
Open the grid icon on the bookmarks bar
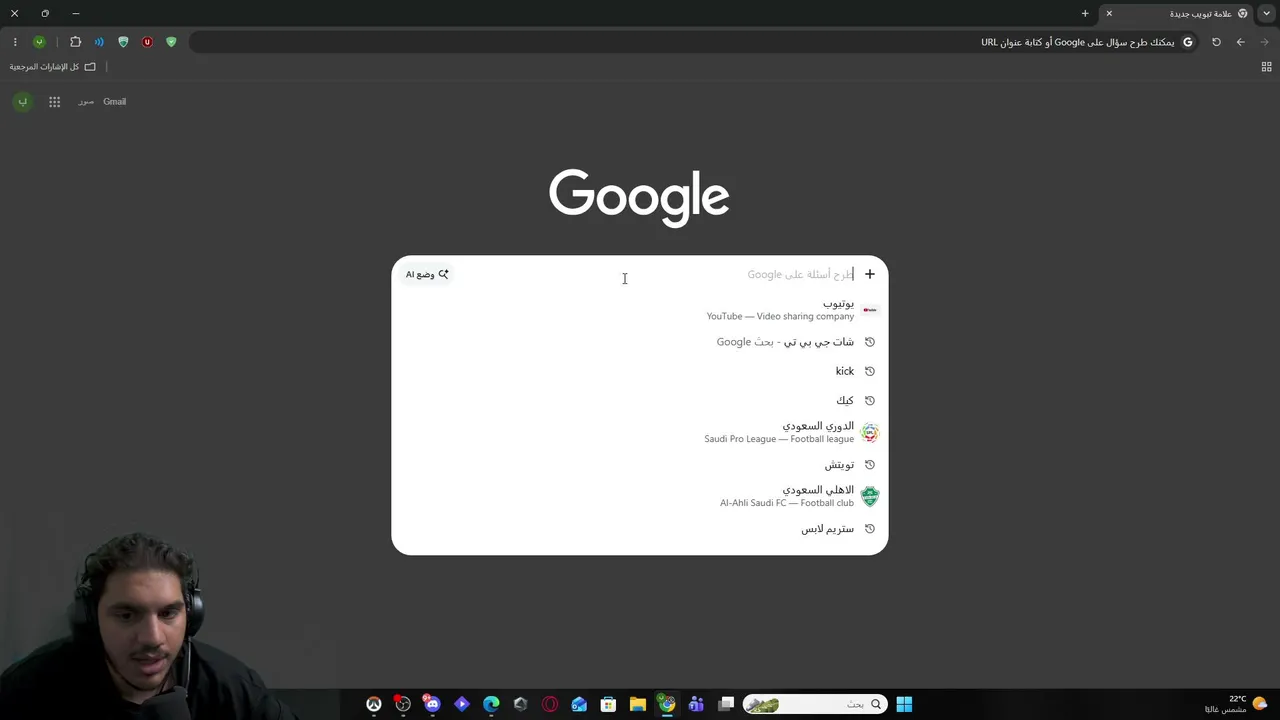(x=1266, y=67)
